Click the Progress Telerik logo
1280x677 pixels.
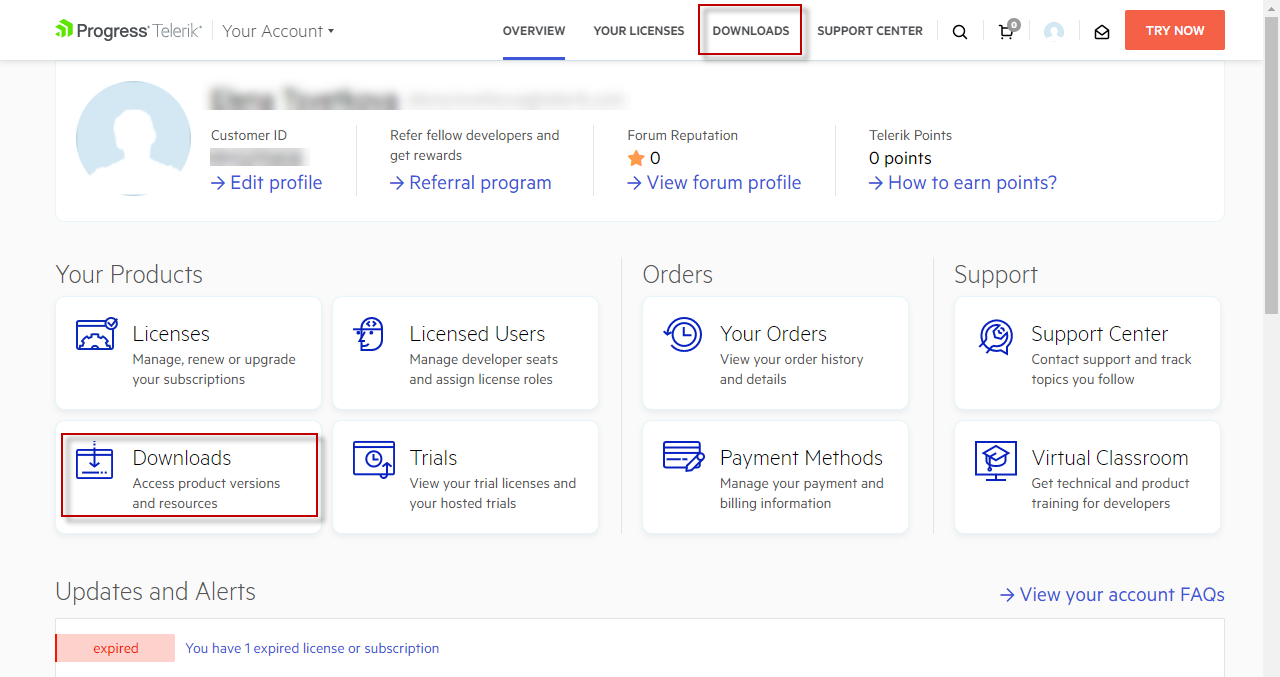tap(129, 30)
